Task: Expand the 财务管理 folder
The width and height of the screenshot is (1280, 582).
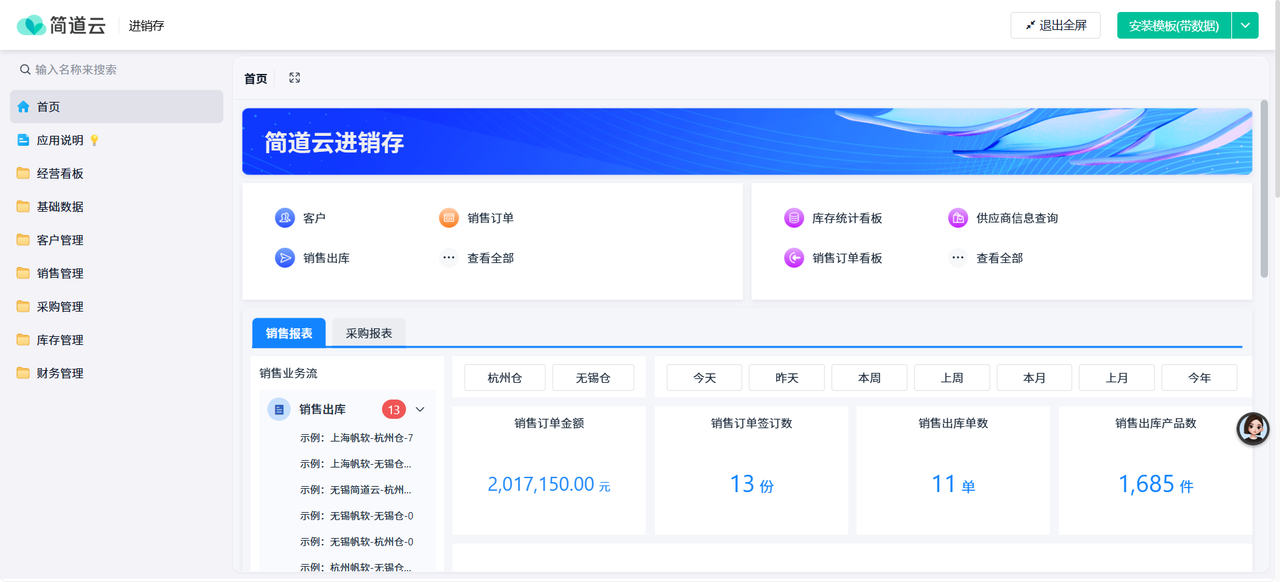Action: (116, 373)
